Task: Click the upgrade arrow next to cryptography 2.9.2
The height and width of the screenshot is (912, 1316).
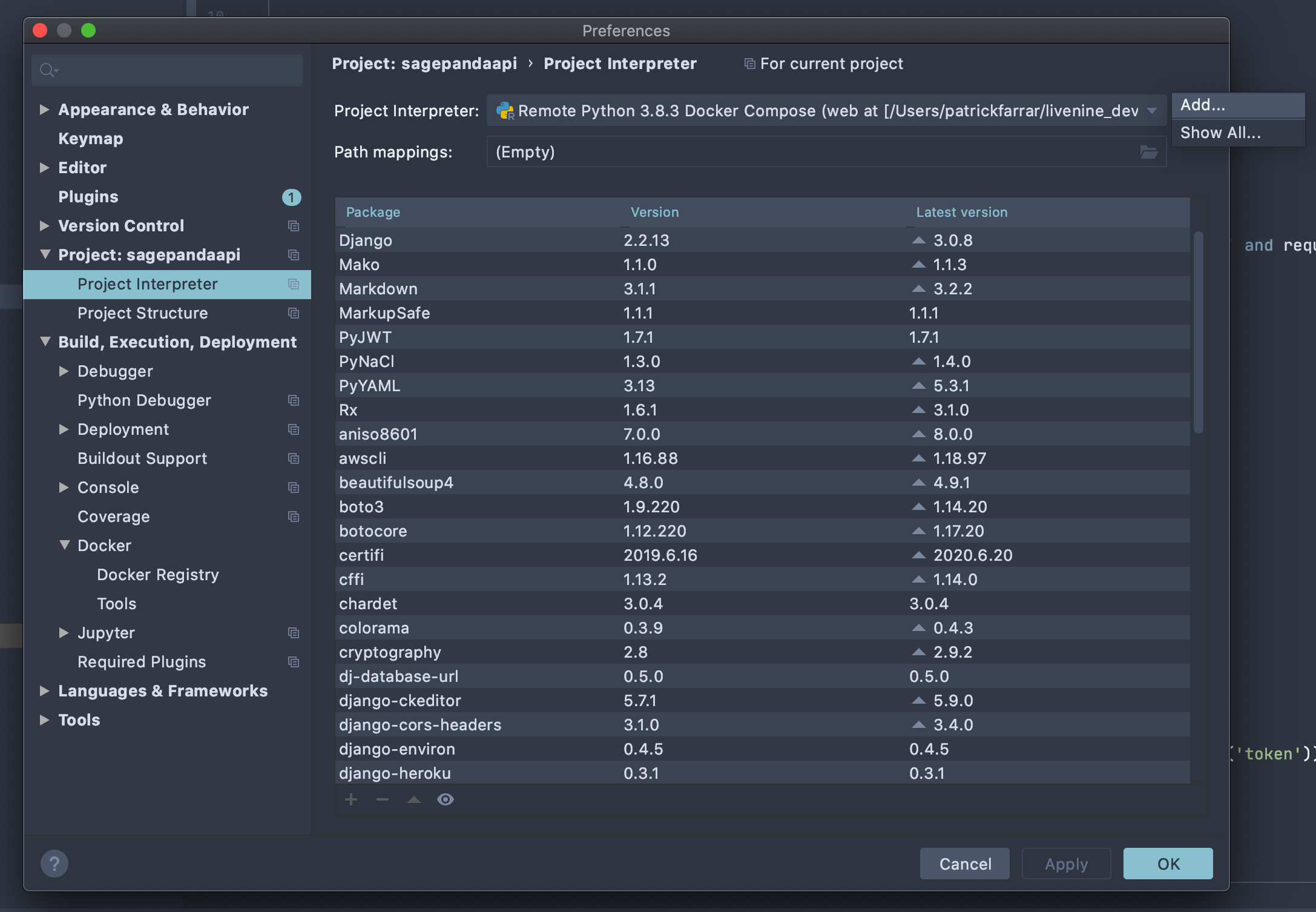Action: 919,652
